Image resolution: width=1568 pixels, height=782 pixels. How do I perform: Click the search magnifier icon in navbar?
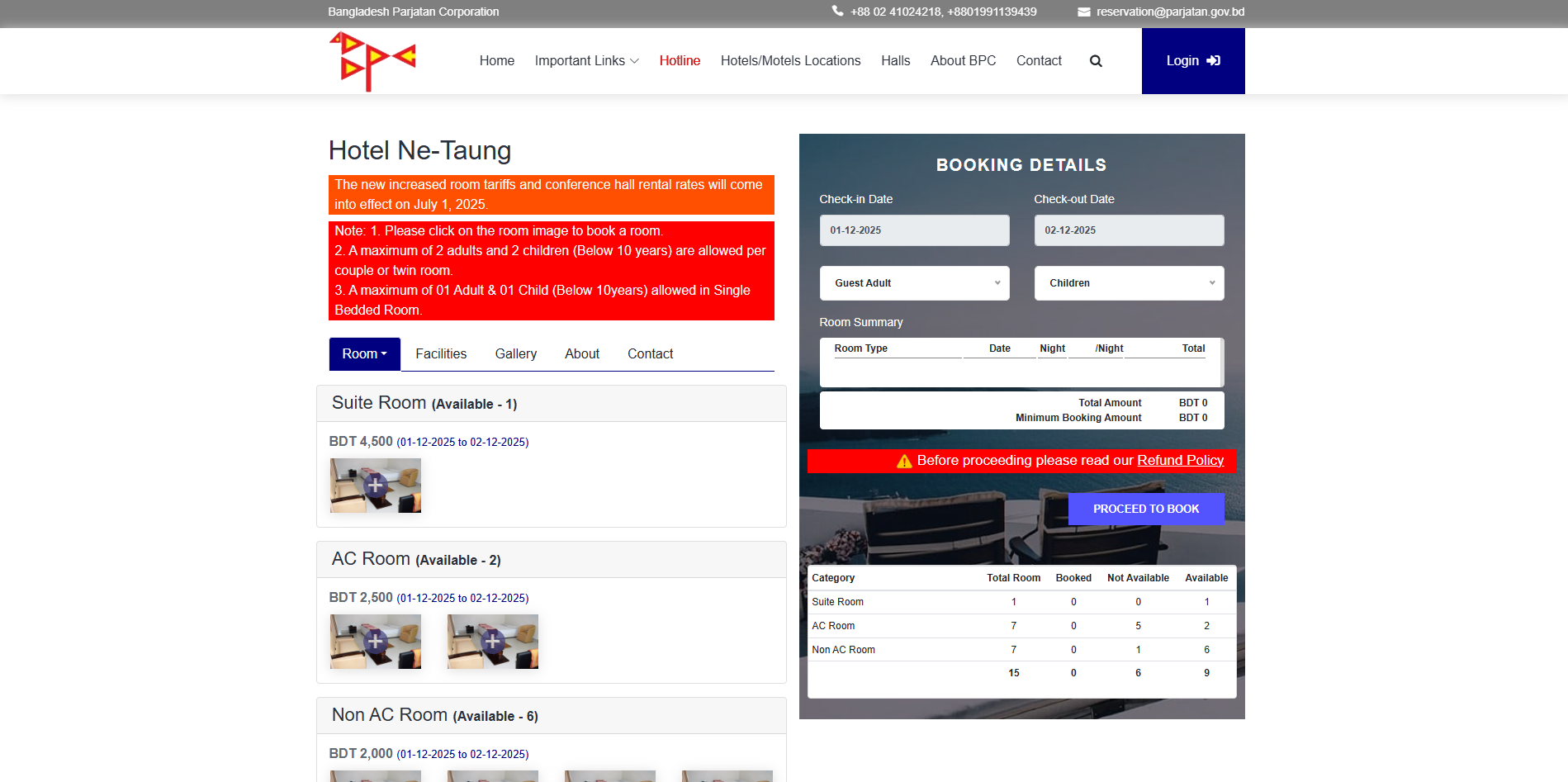coord(1096,61)
